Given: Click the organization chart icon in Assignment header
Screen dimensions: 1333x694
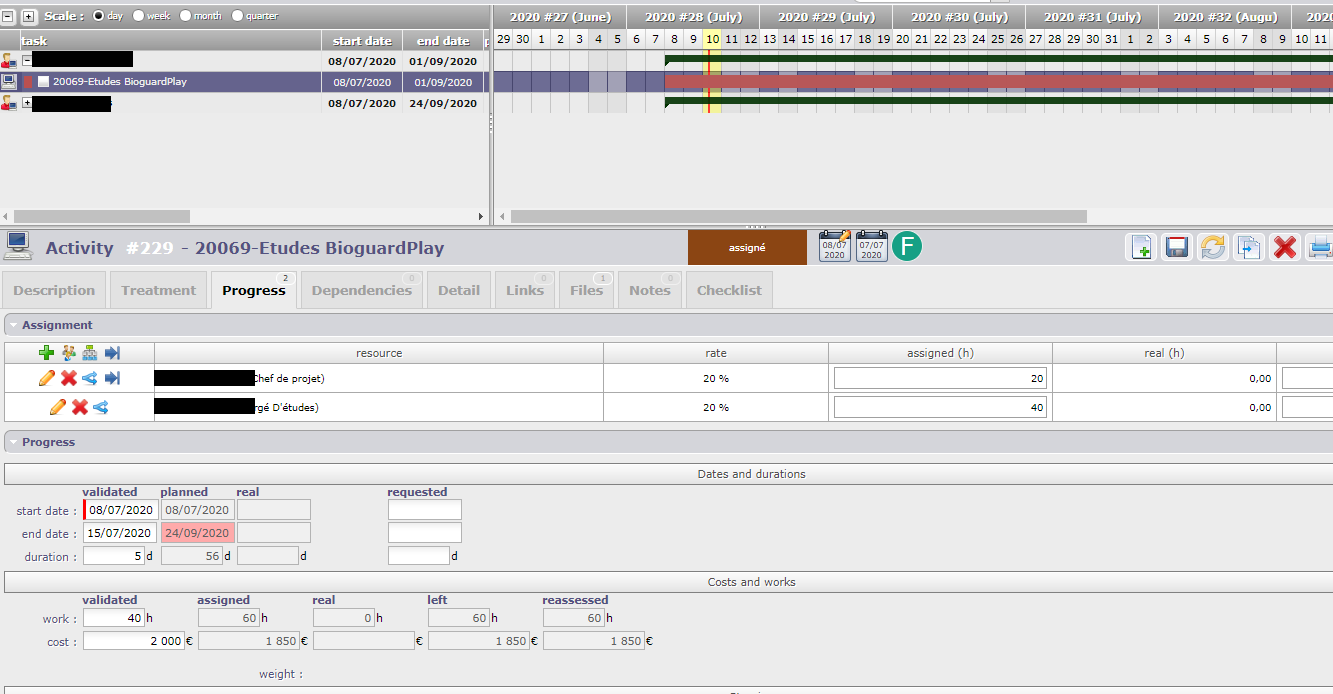Looking at the screenshot, I should 90,352.
